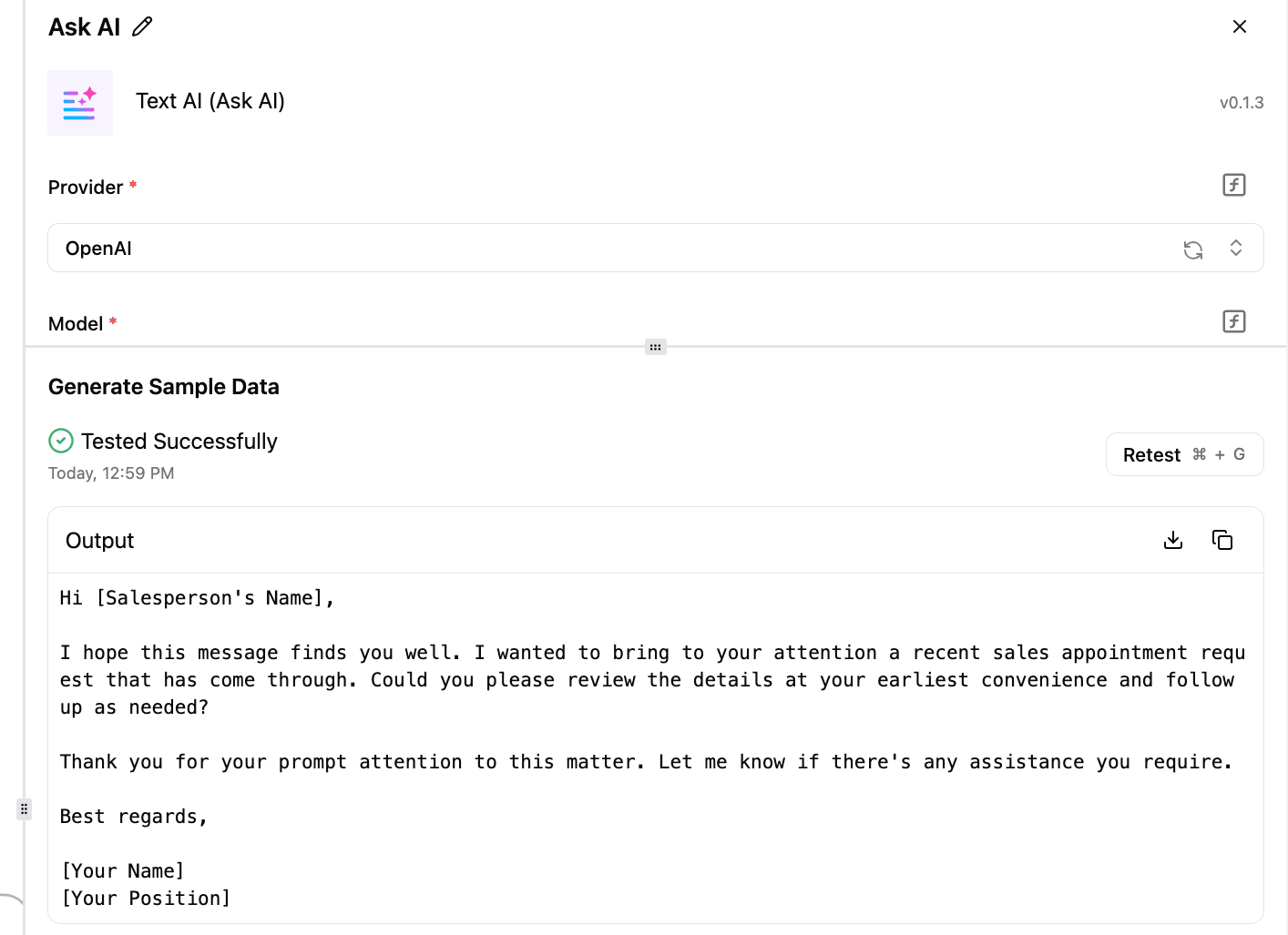Toggle dynamic value for Model field
The width and height of the screenshot is (1288, 935).
[1233, 321]
